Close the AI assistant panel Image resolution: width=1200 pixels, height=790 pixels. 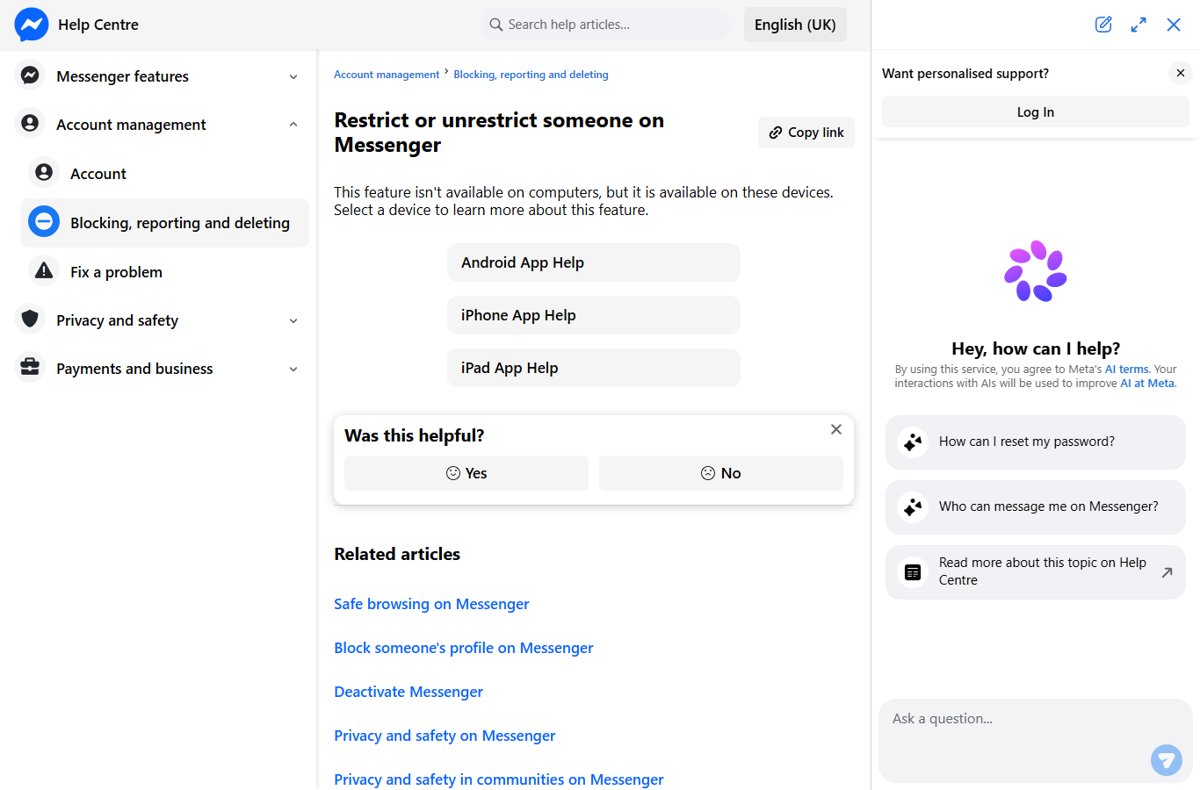click(x=1174, y=25)
